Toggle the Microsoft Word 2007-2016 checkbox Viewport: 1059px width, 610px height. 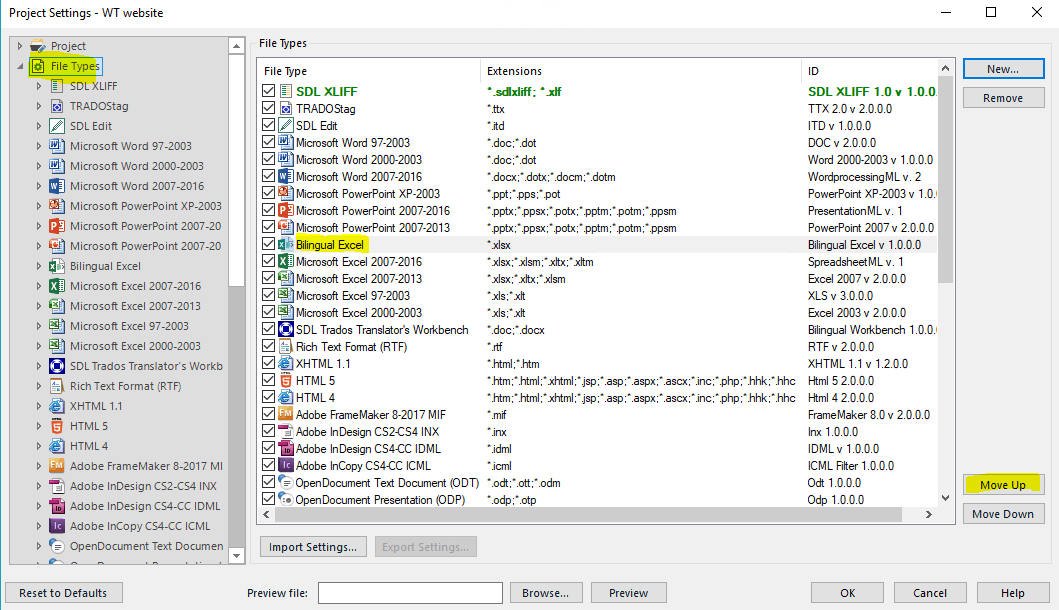pos(269,176)
